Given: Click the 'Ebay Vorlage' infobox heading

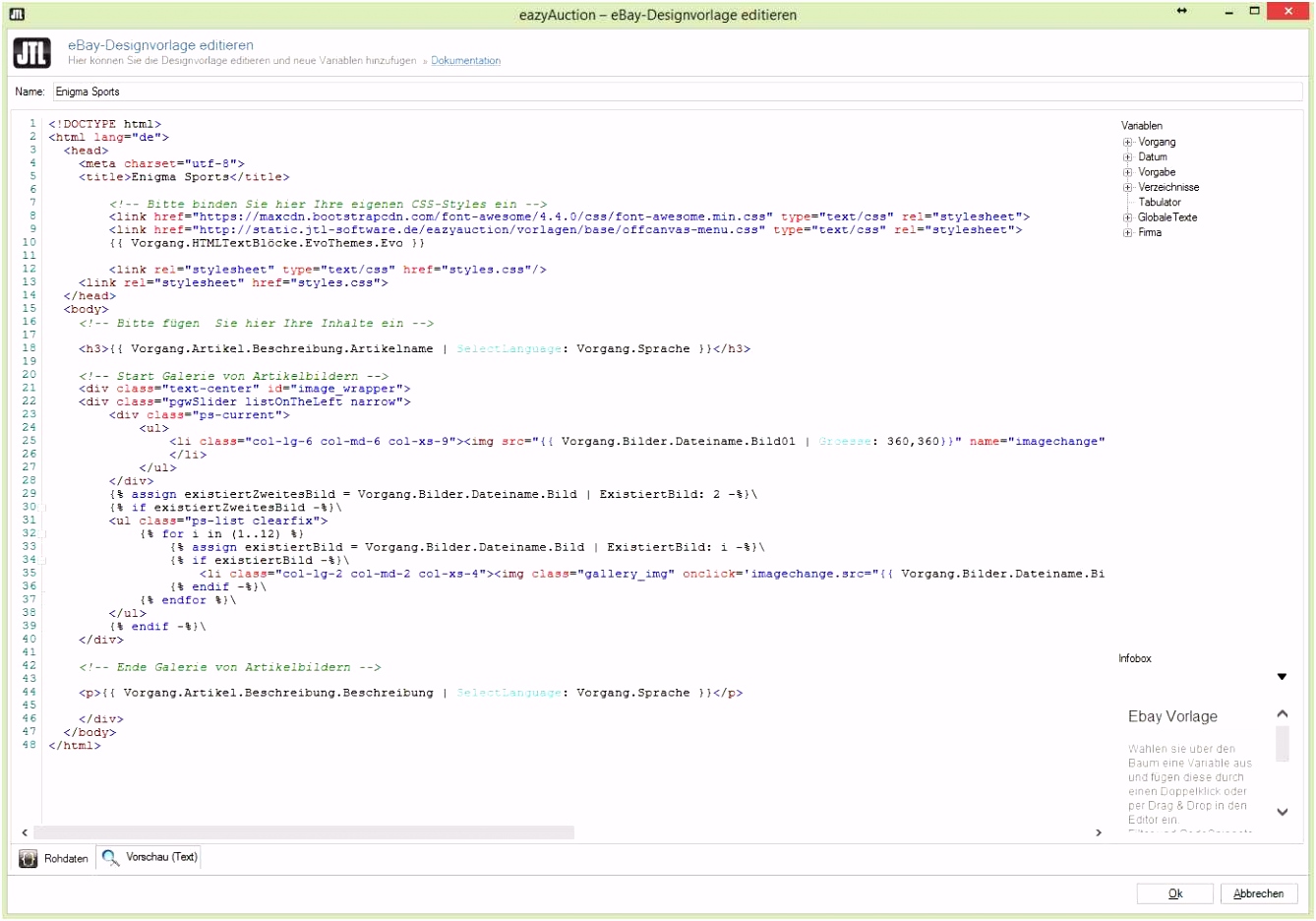Looking at the screenshot, I should 1172,716.
